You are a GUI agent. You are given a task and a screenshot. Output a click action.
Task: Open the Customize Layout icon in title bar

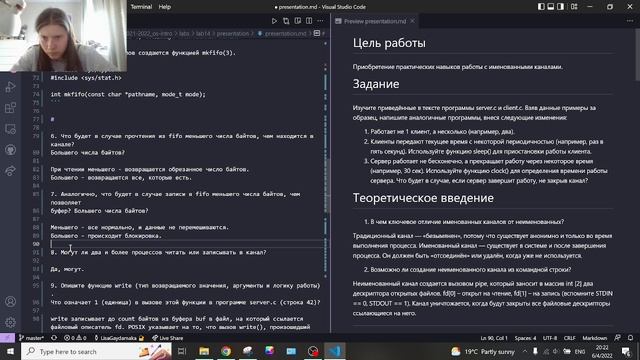click(574, 7)
